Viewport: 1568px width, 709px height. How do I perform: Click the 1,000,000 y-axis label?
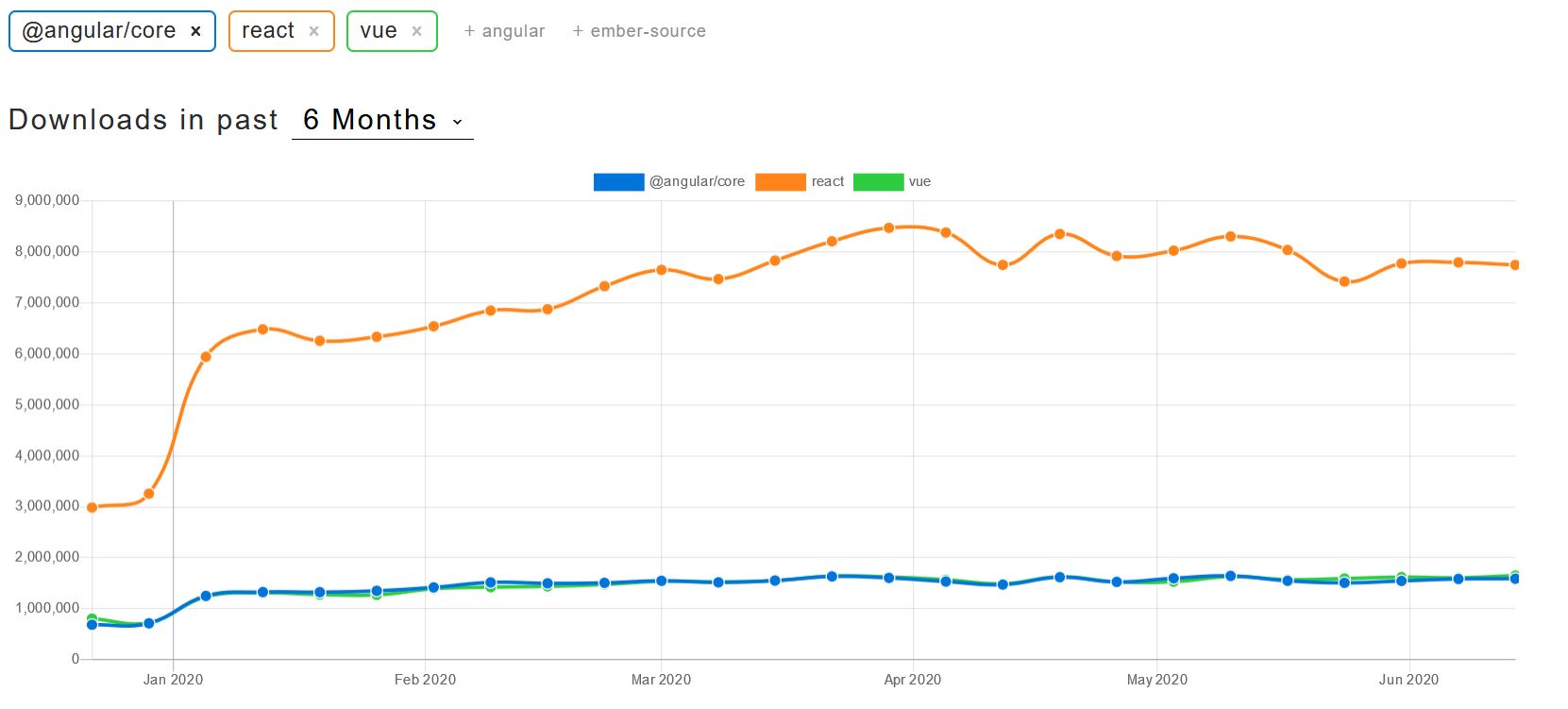click(47, 608)
